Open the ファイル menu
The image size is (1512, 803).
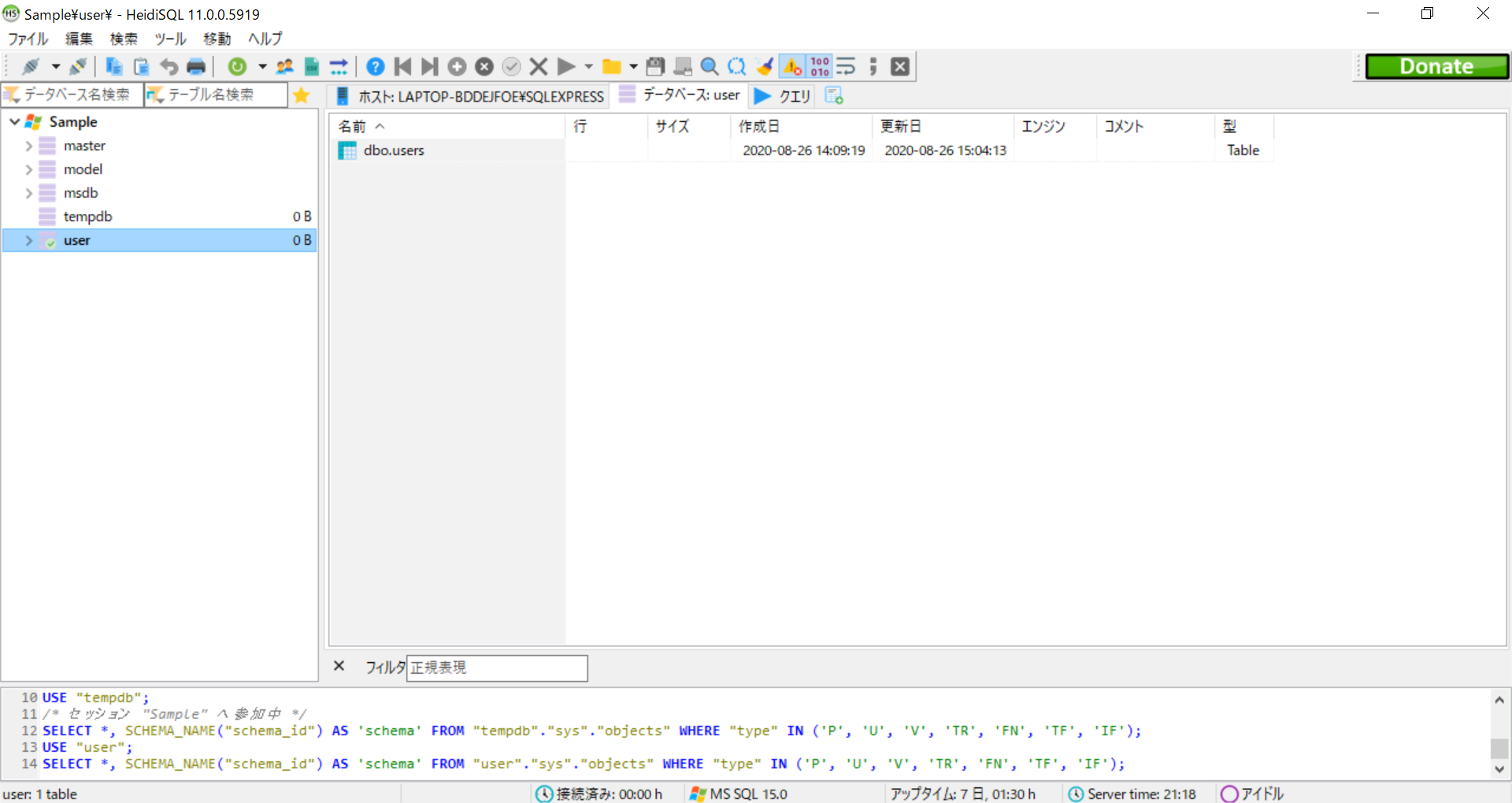pyautogui.click(x=28, y=39)
